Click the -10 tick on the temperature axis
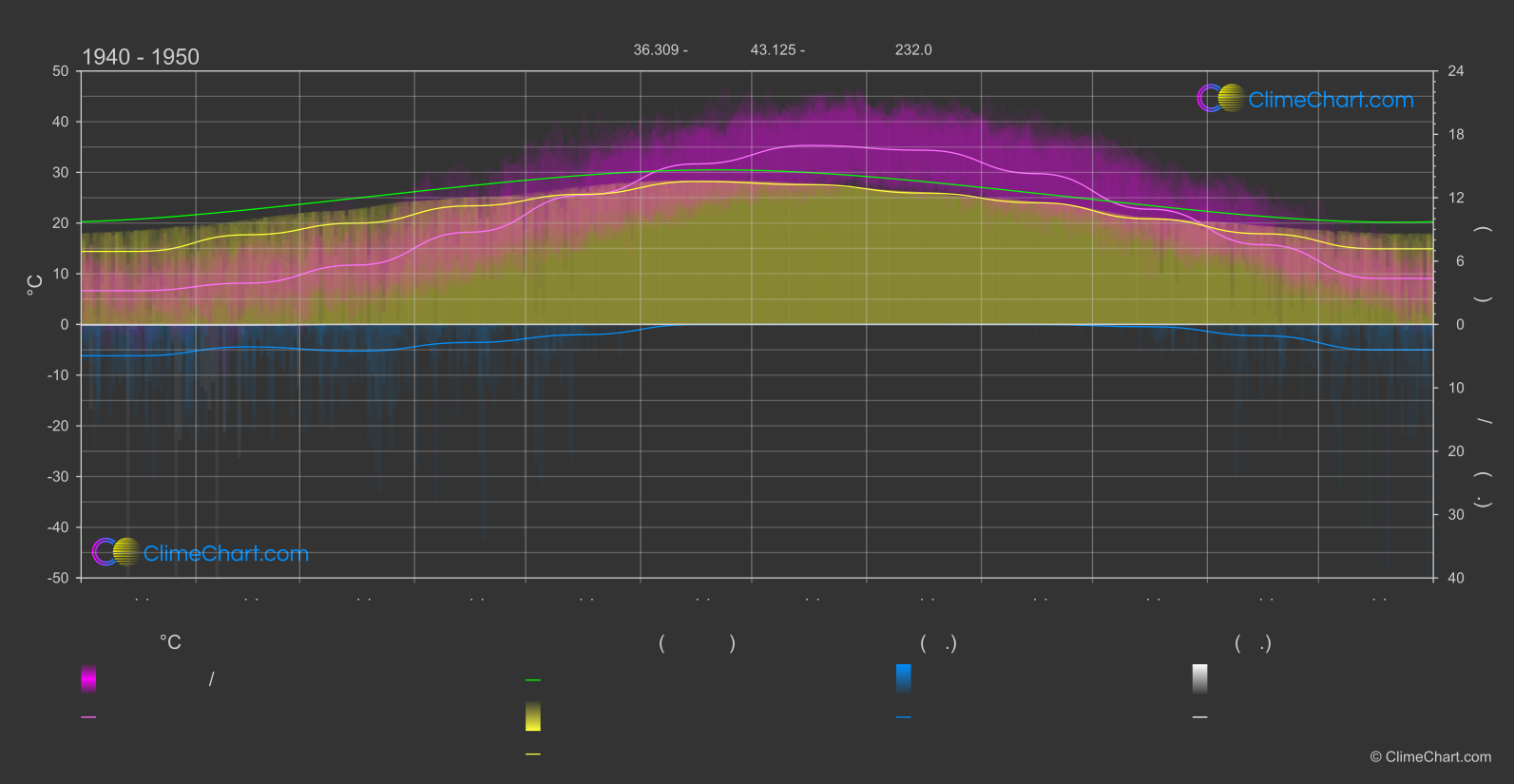 pos(59,375)
